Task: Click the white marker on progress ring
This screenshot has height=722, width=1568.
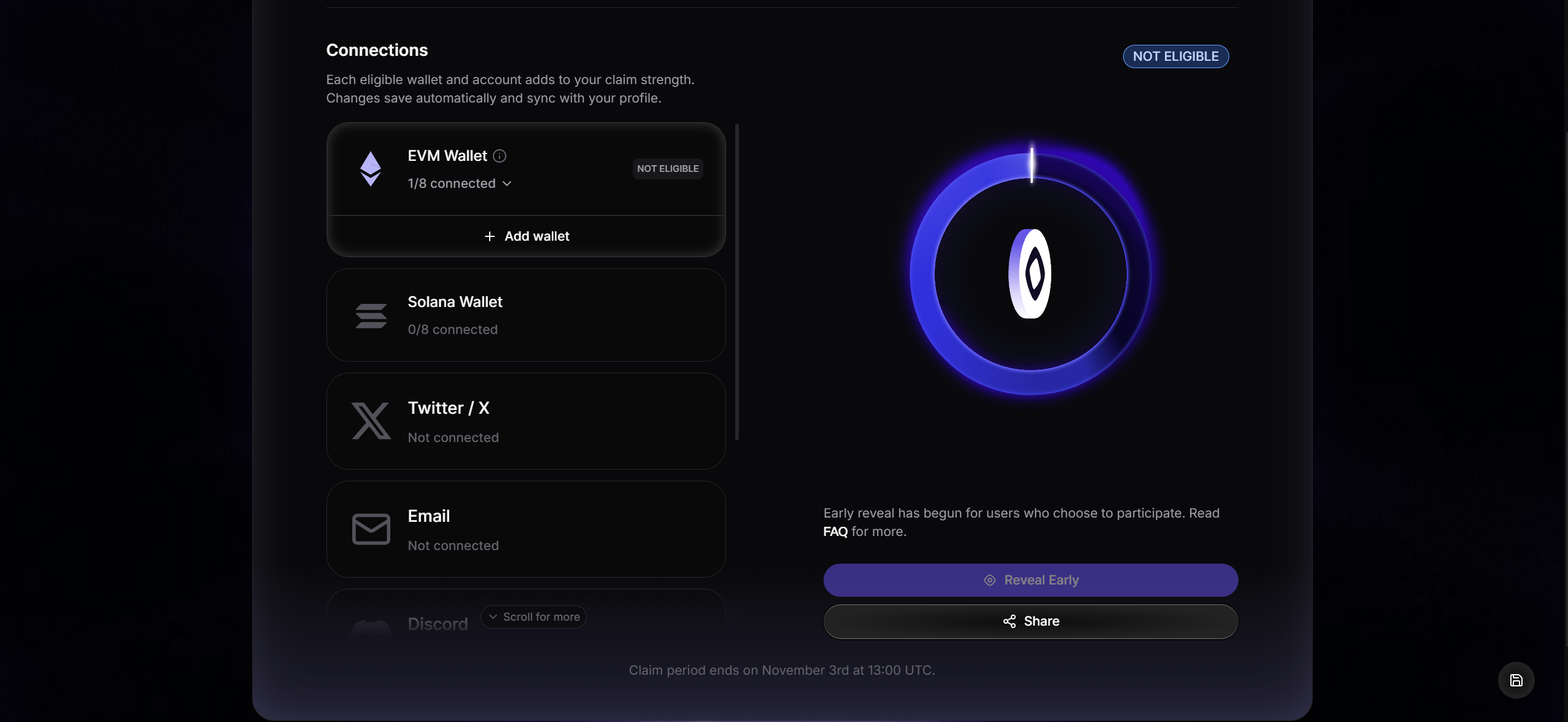Action: (x=1032, y=165)
